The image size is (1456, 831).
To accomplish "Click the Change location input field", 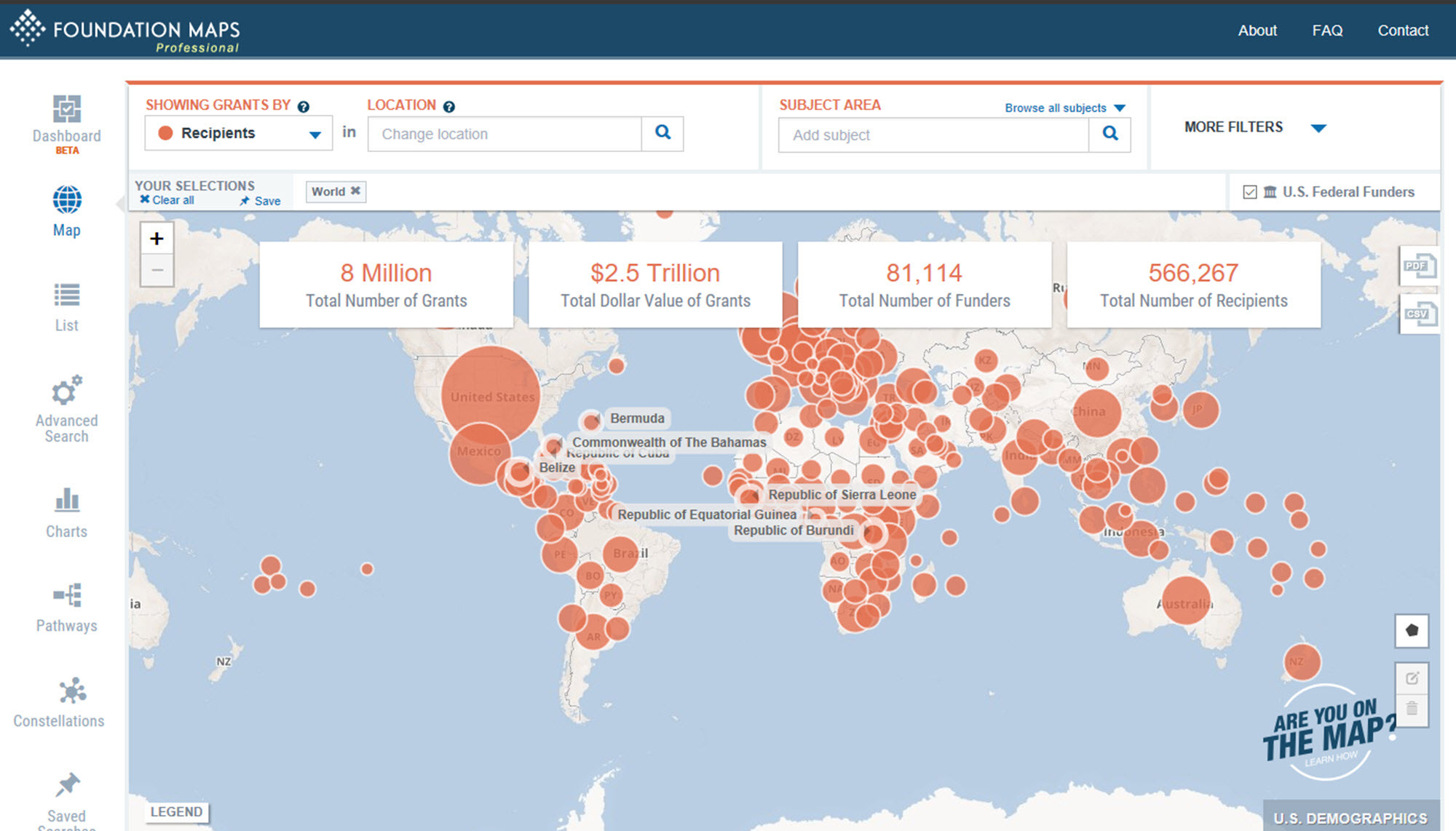I will pos(505,134).
